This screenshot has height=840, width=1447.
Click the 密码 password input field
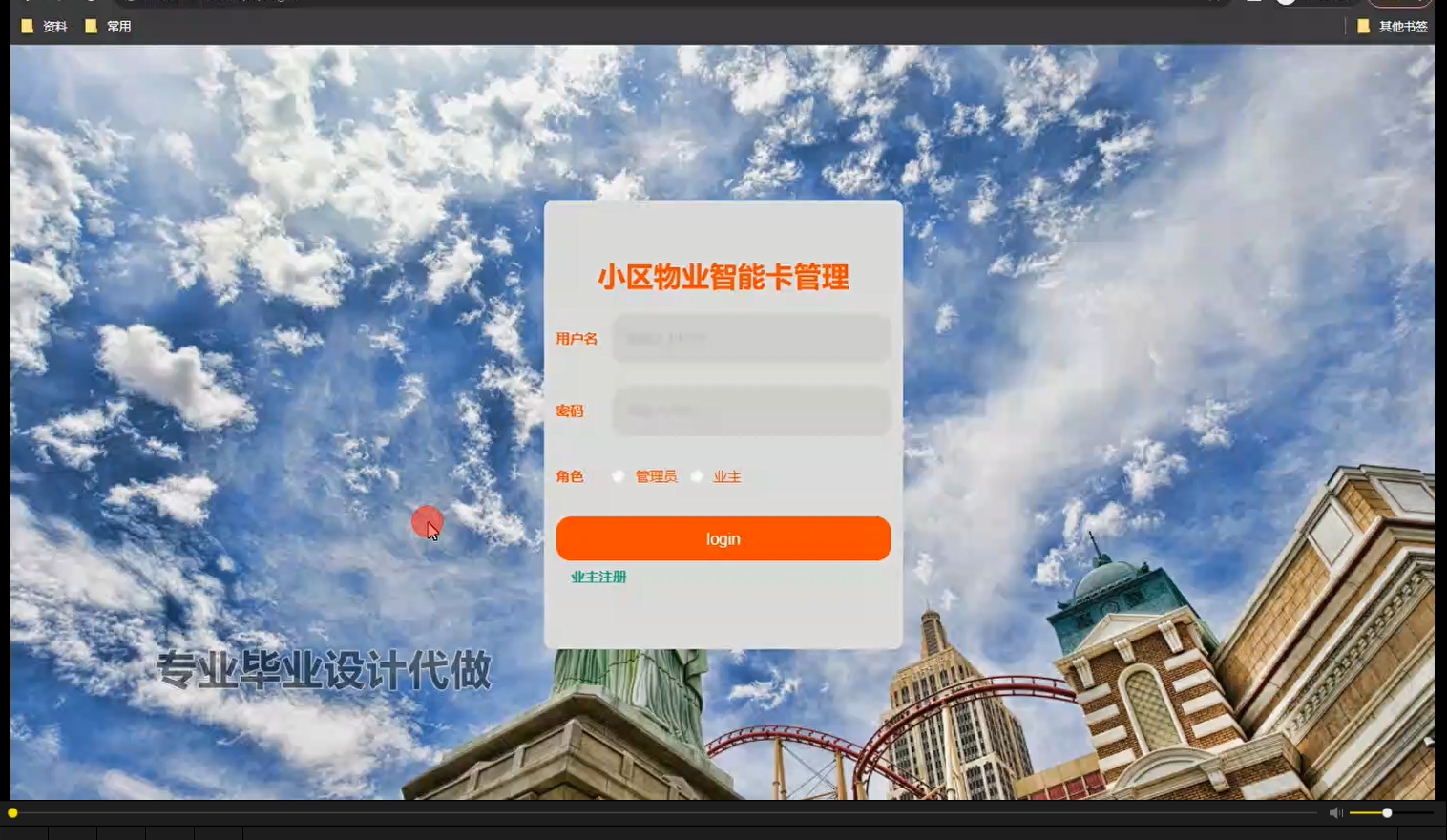click(x=750, y=410)
